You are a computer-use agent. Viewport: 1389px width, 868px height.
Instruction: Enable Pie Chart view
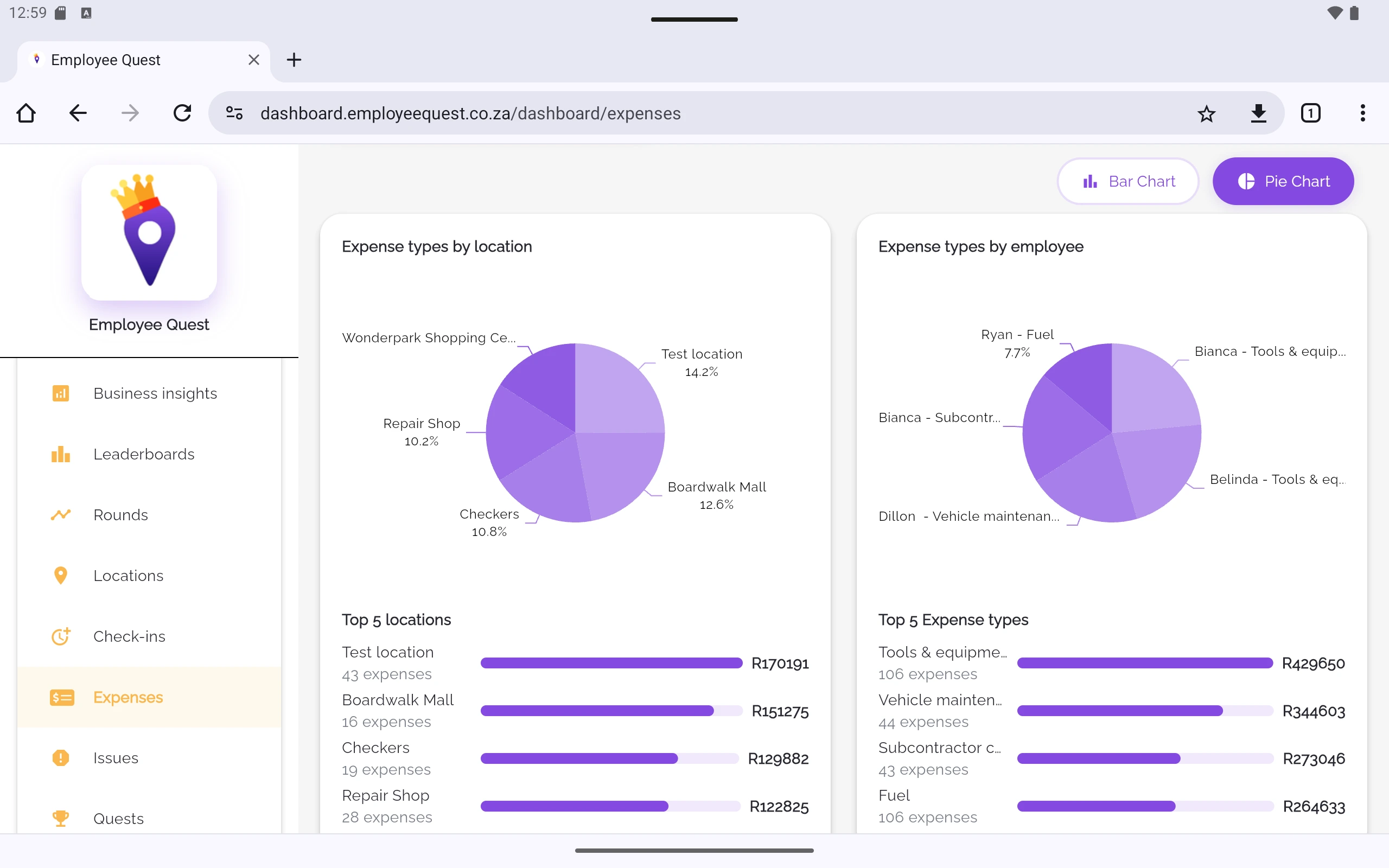tap(1283, 181)
